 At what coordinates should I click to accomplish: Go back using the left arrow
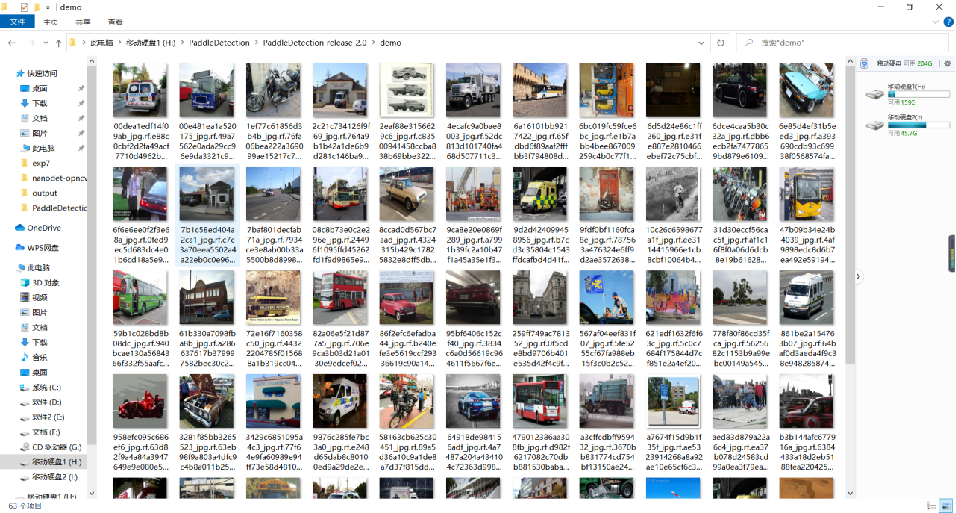tap(12, 43)
